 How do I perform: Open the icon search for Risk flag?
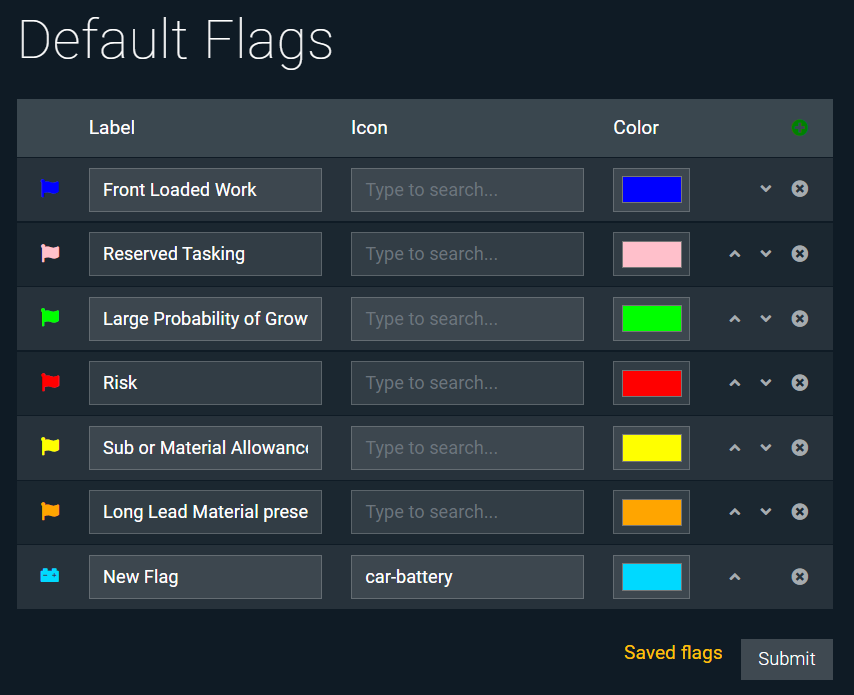tap(467, 383)
